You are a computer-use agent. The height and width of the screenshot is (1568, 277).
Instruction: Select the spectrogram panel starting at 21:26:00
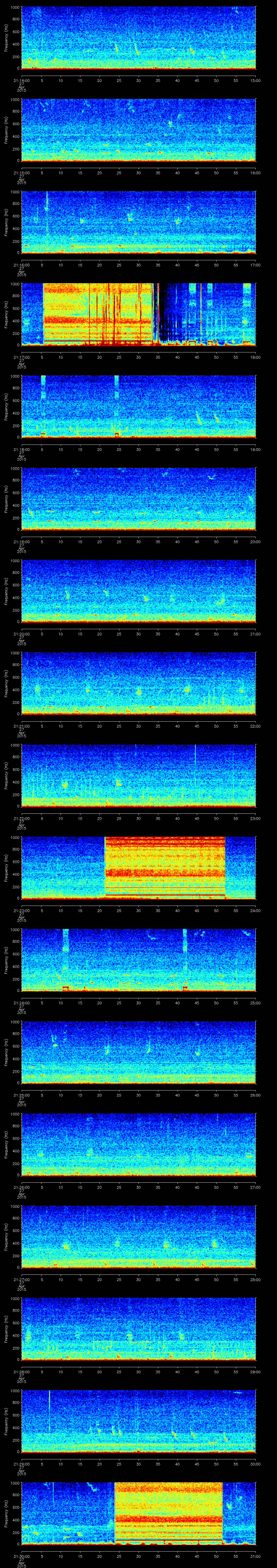(x=139, y=1144)
